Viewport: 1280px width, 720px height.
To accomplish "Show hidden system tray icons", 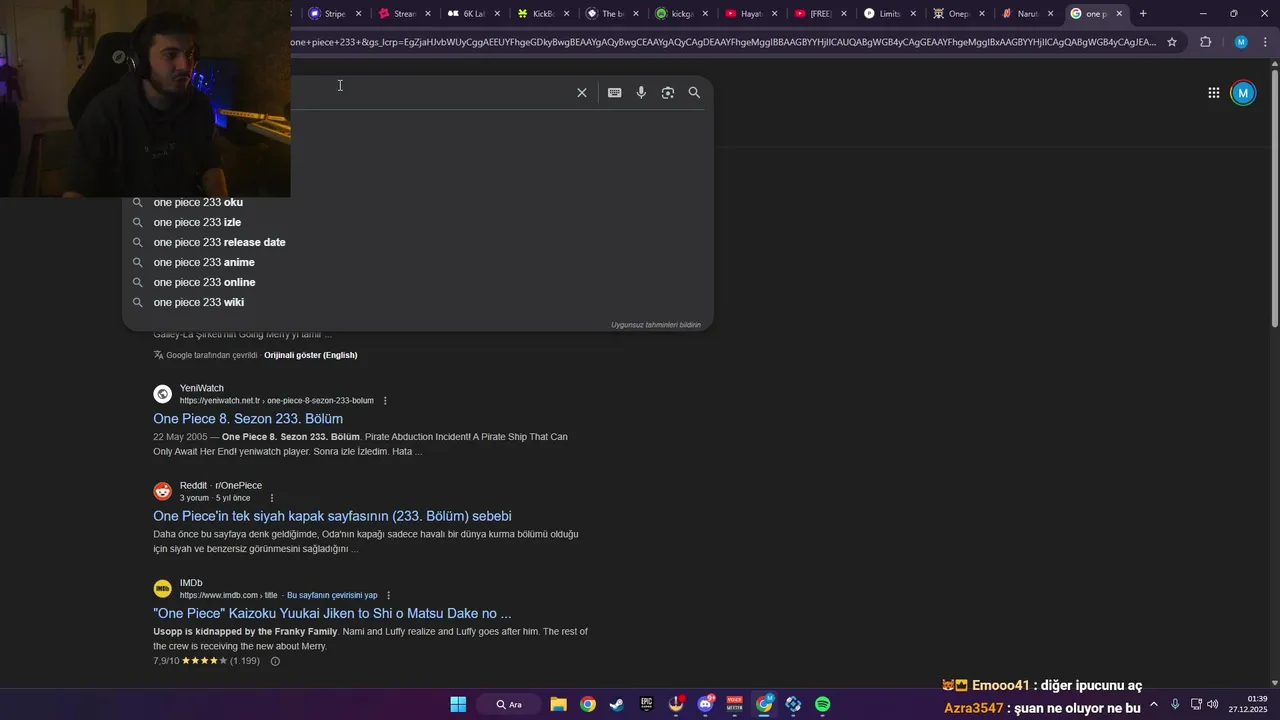I will [1153, 704].
